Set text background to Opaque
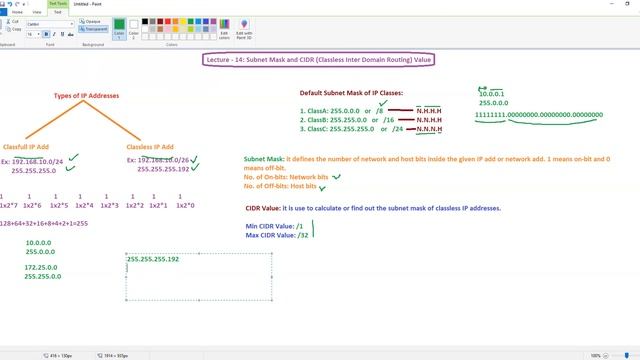Viewport: 640px width, 360px height. (x=90, y=21)
